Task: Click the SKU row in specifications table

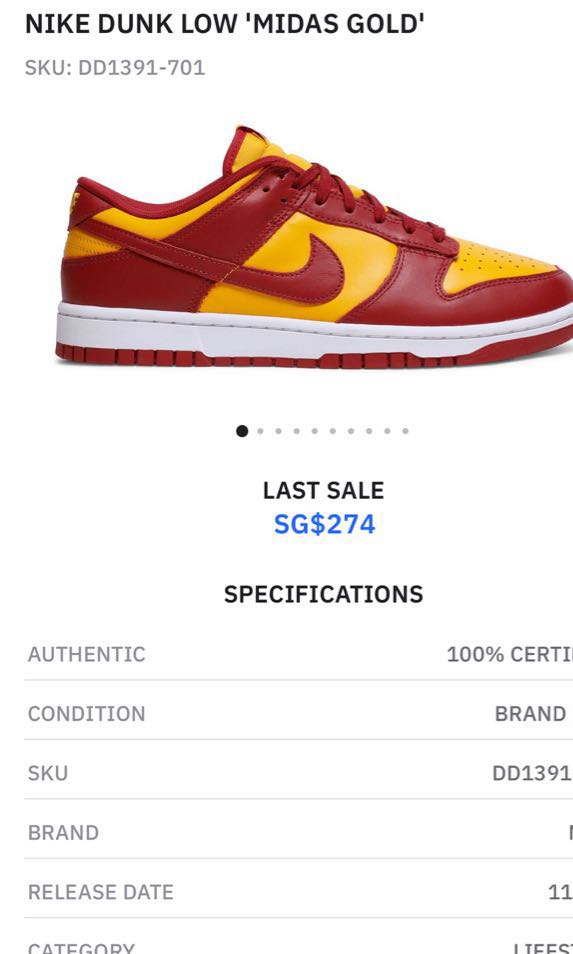Action: [299, 773]
